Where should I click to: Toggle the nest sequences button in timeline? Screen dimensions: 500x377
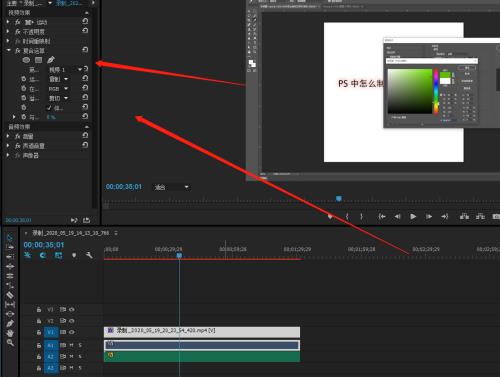coord(28,255)
